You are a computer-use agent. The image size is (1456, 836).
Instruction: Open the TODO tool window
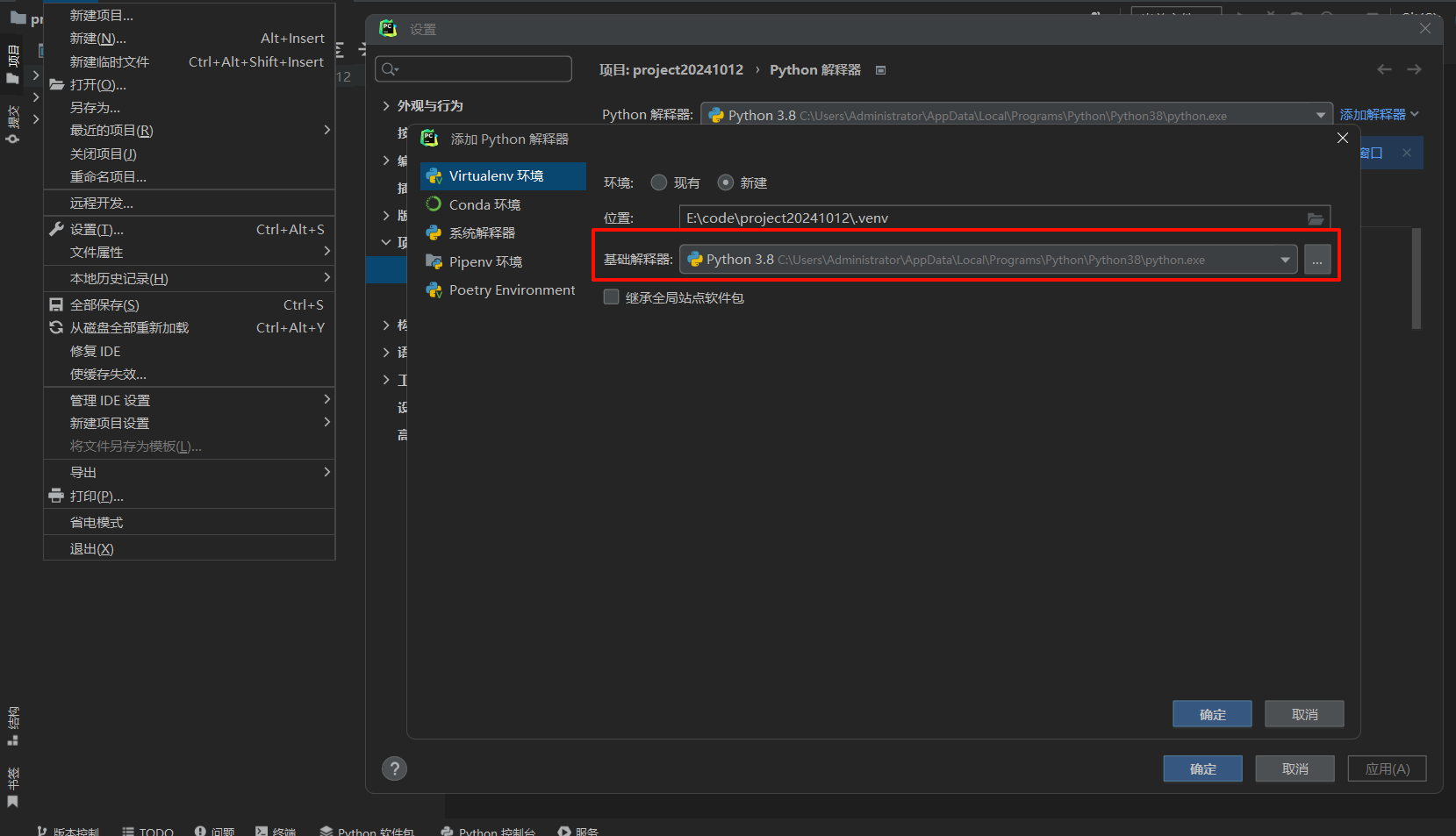[147, 831]
